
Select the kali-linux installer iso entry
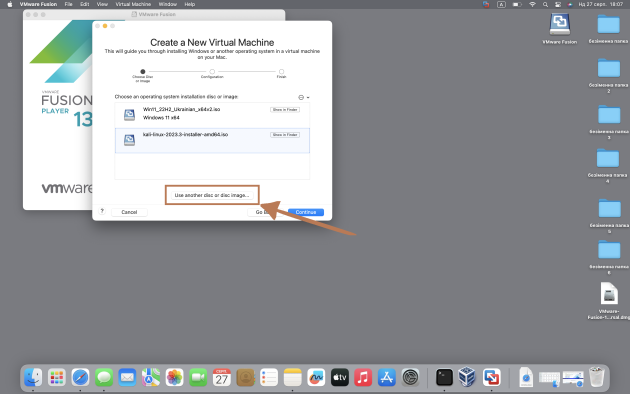pyautogui.click(x=212, y=141)
